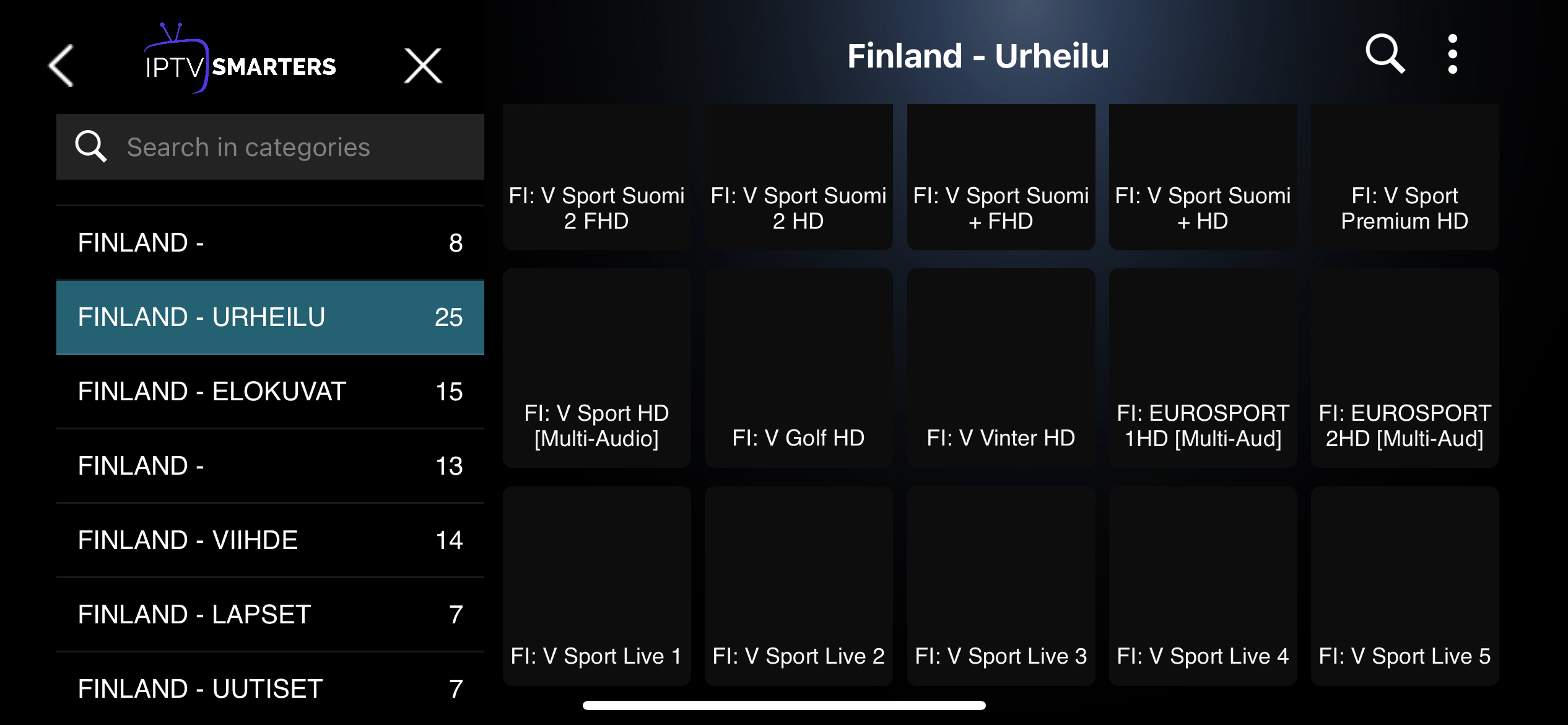
Task: Tap the back arrow icon
Action: click(x=61, y=65)
